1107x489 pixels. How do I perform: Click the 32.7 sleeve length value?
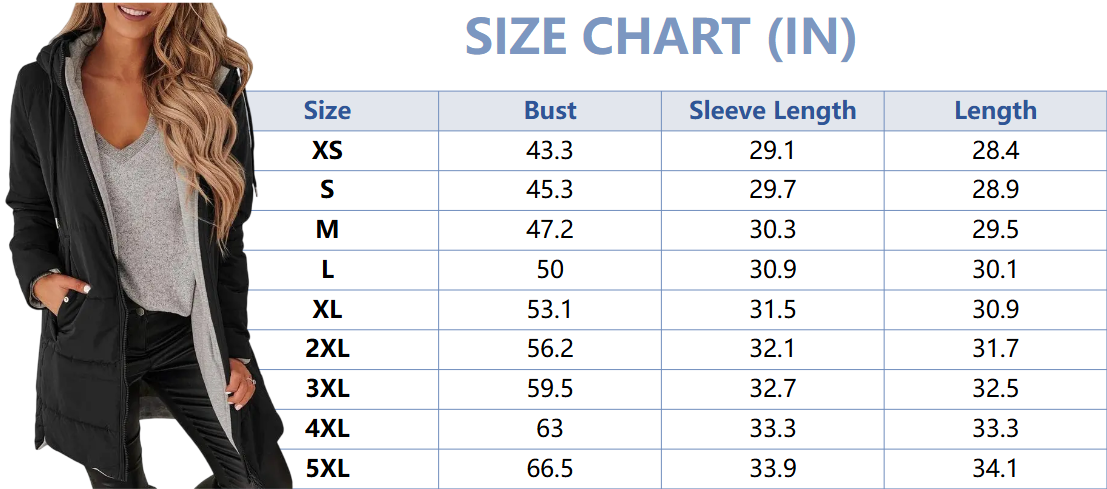click(x=772, y=389)
